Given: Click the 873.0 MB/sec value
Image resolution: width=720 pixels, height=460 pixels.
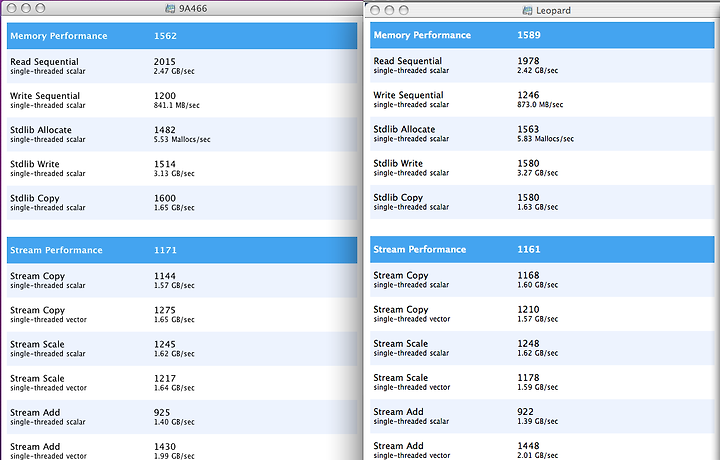Looking at the screenshot, I should coord(540,104).
